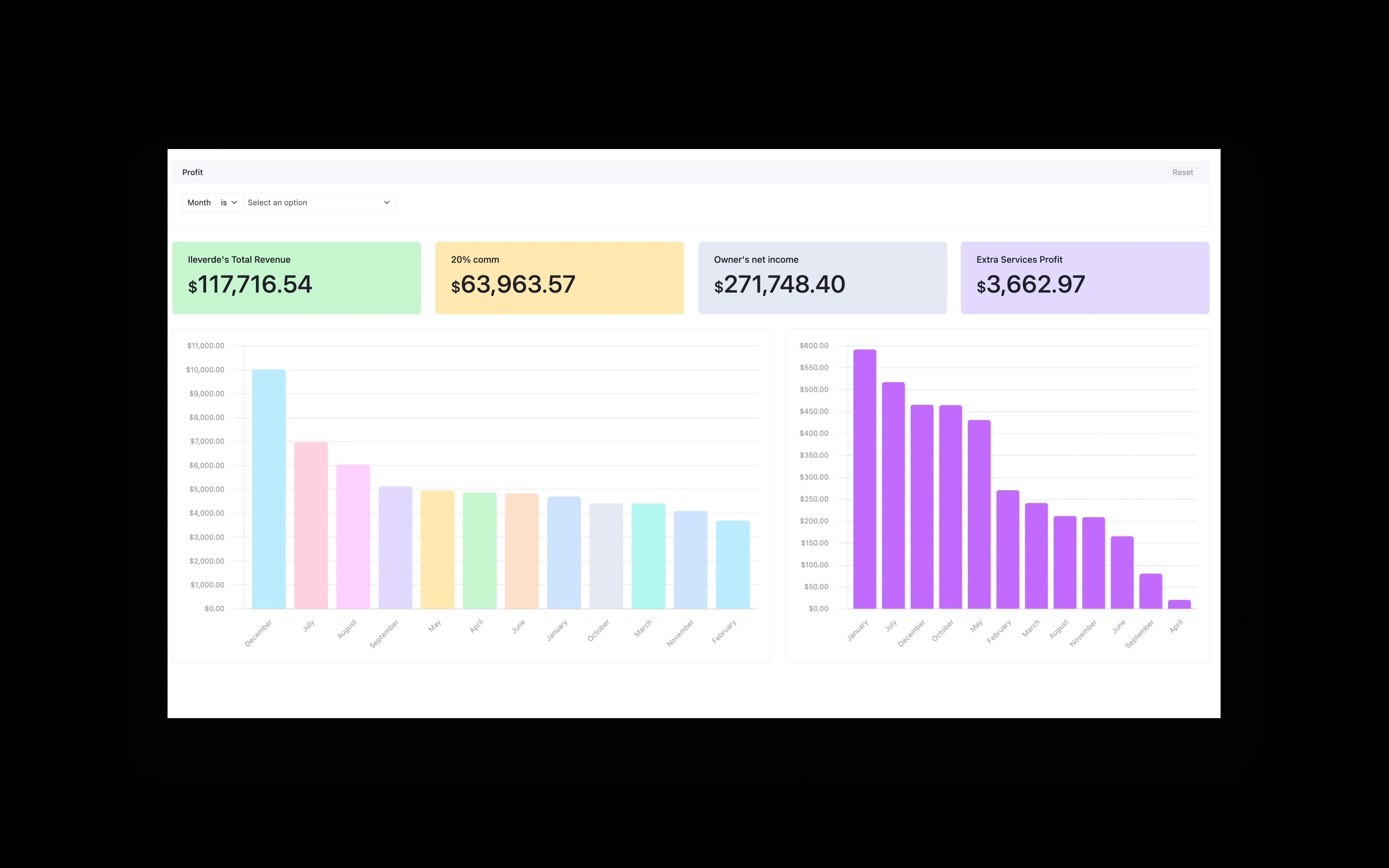
Task: Select the Ileverde's Total Revenue card
Action: click(296, 278)
